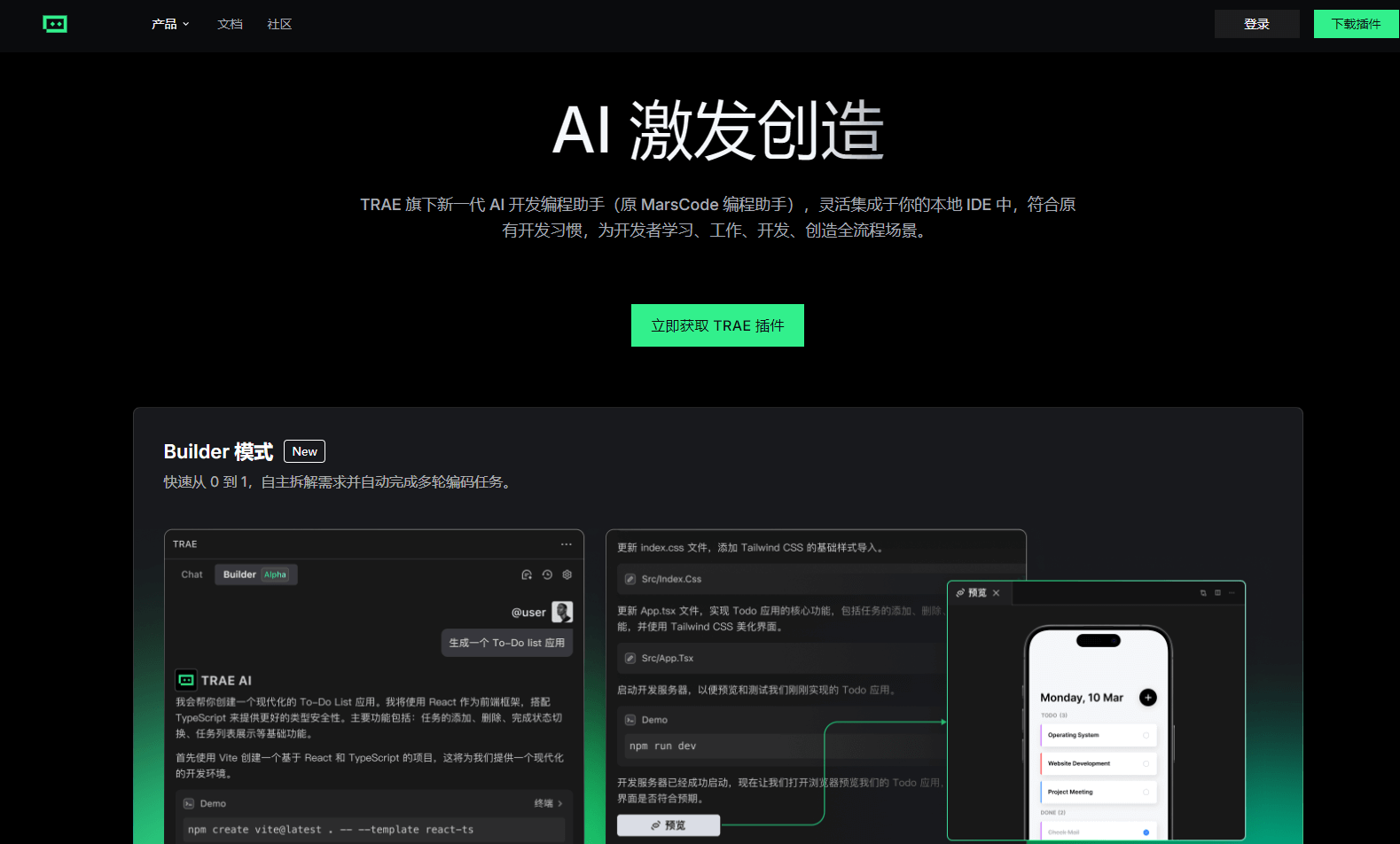Screen dimensions: 1400x844
Task: Click the new chat icon in TRAE panel
Action: point(527,574)
